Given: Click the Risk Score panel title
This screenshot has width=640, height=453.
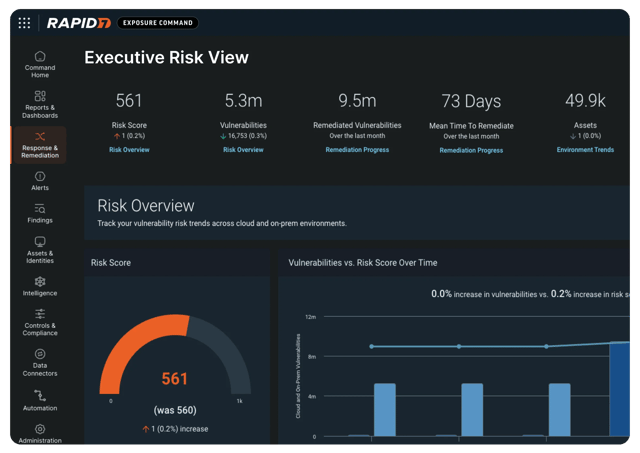Looking at the screenshot, I should (x=111, y=263).
